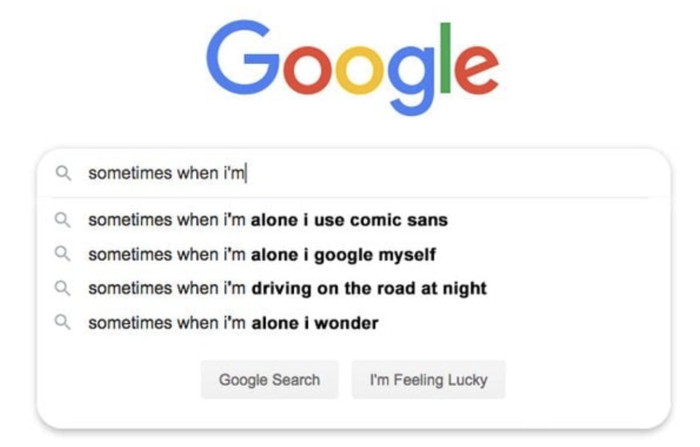
Task: Click the red letter e ending the logo
Action: click(x=477, y=70)
